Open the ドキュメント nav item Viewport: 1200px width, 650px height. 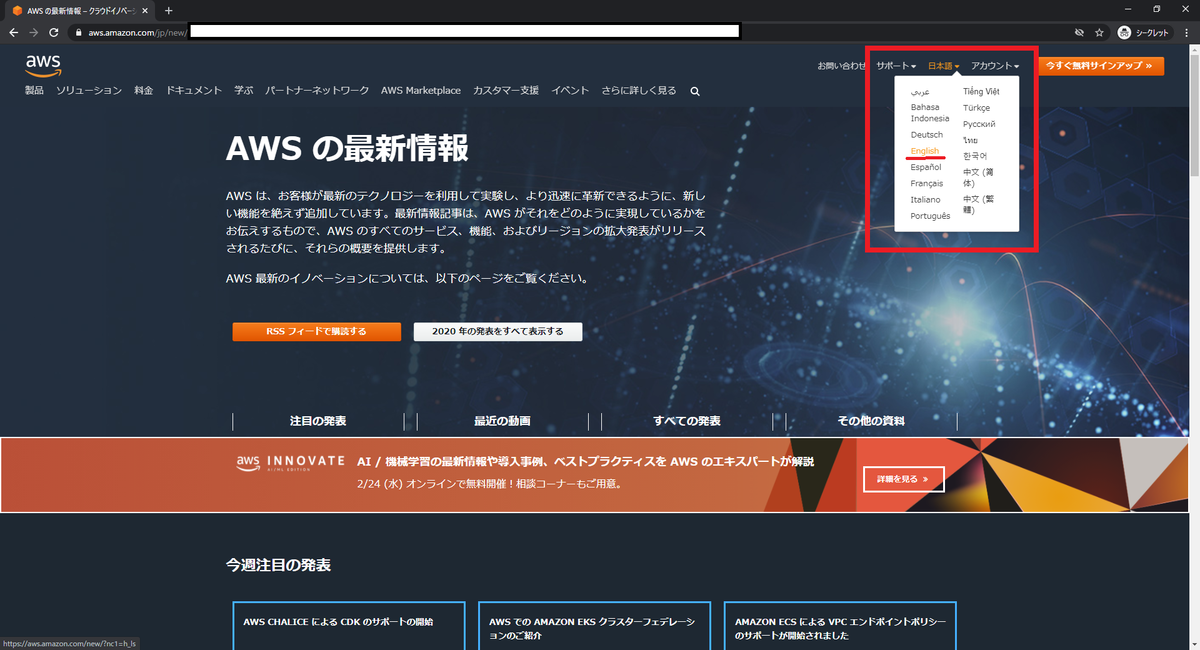pyautogui.click(x=194, y=91)
